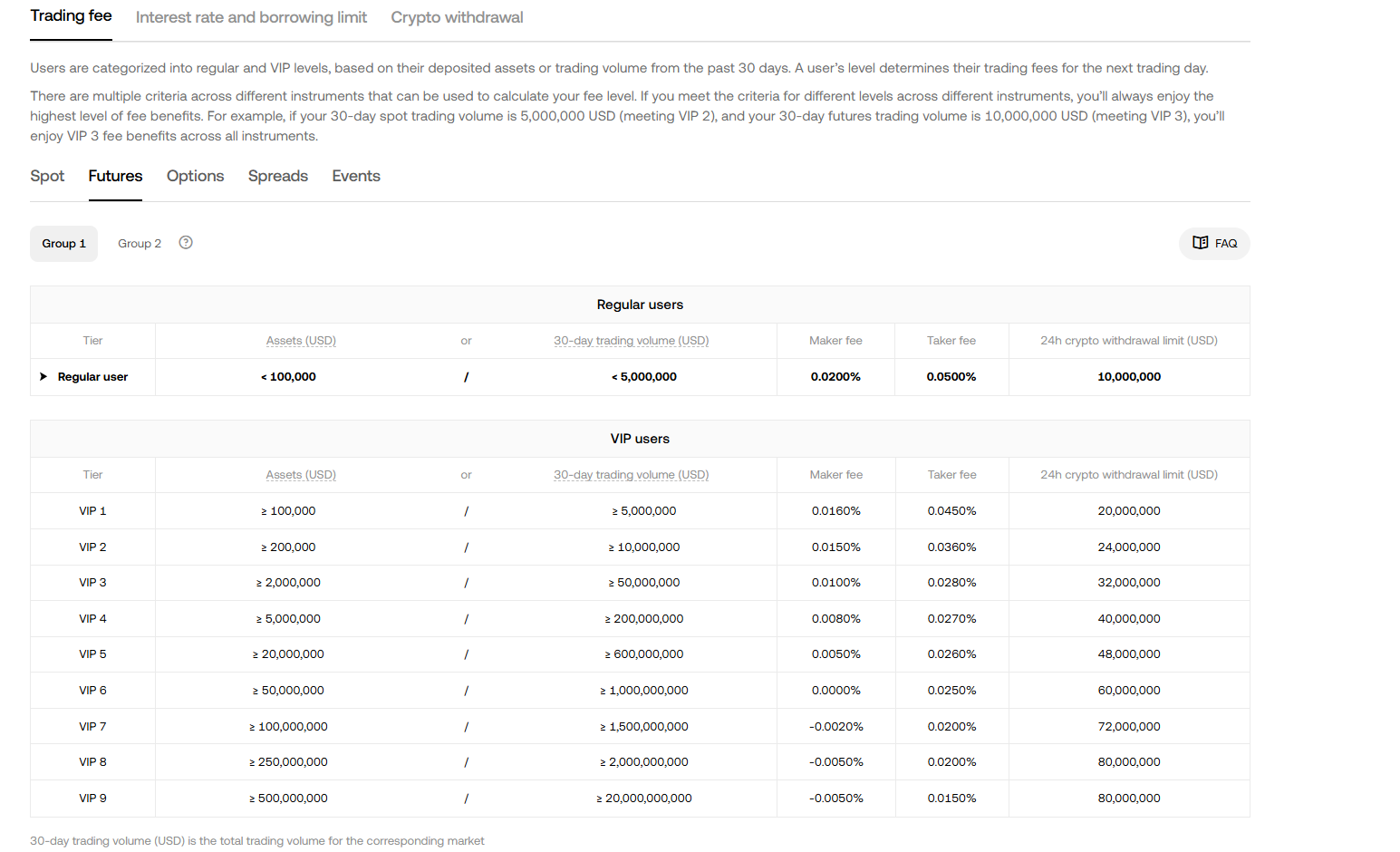The width and height of the screenshot is (1400, 852).
Task: Click the 48,000,000 withdrawal limit value
Action: (1129, 654)
